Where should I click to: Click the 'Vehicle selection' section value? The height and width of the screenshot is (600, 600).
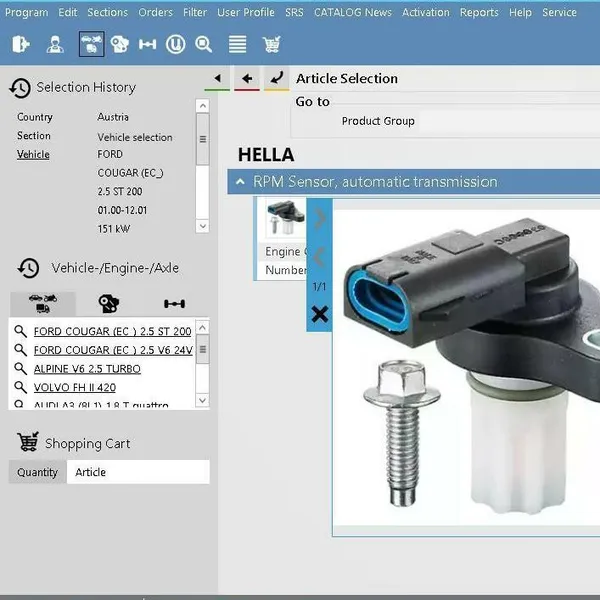tap(135, 137)
